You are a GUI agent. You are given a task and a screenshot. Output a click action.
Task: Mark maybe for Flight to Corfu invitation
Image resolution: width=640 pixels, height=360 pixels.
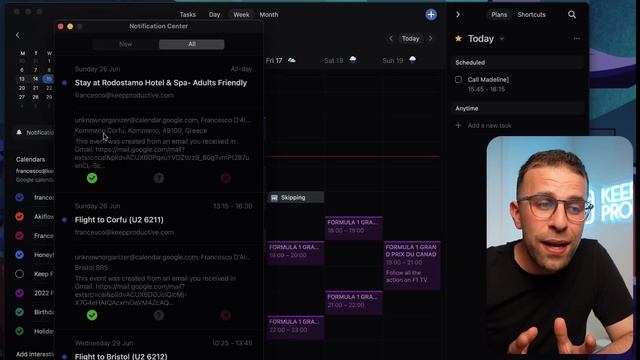click(x=159, y=315)
